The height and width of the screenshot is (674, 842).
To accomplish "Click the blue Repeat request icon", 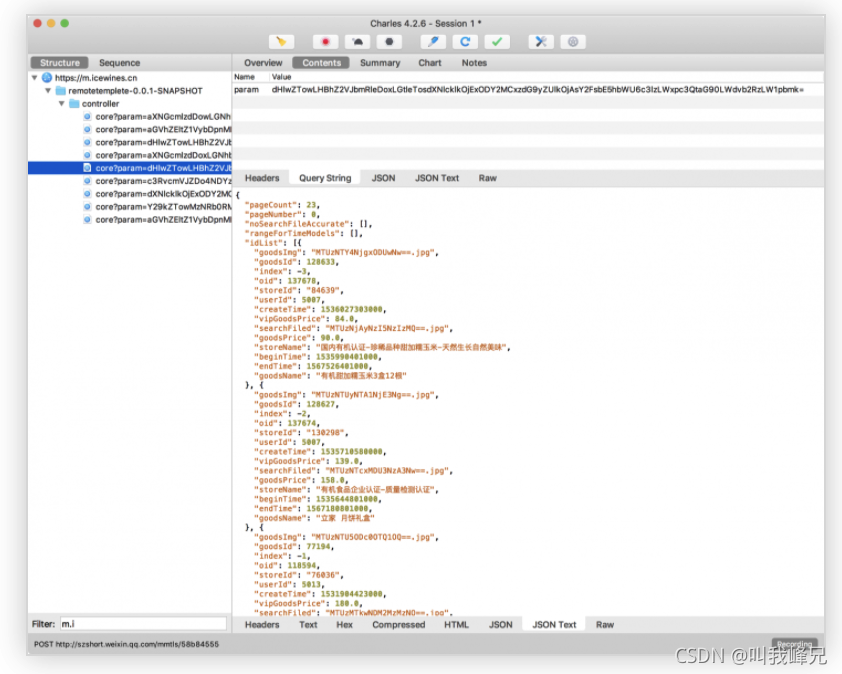I will [464, 41].
